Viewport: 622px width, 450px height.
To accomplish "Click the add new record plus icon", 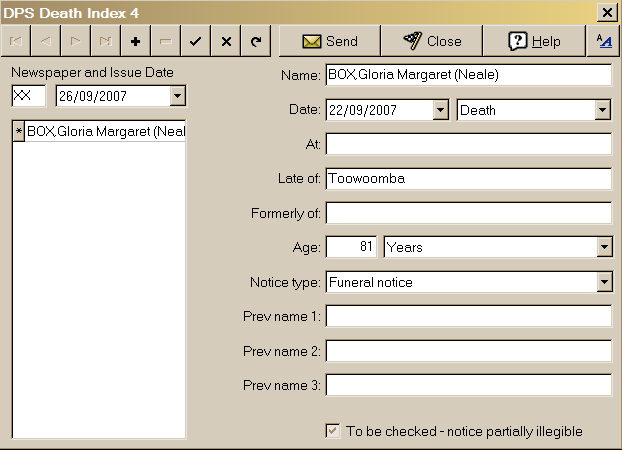I will (135, 41).
